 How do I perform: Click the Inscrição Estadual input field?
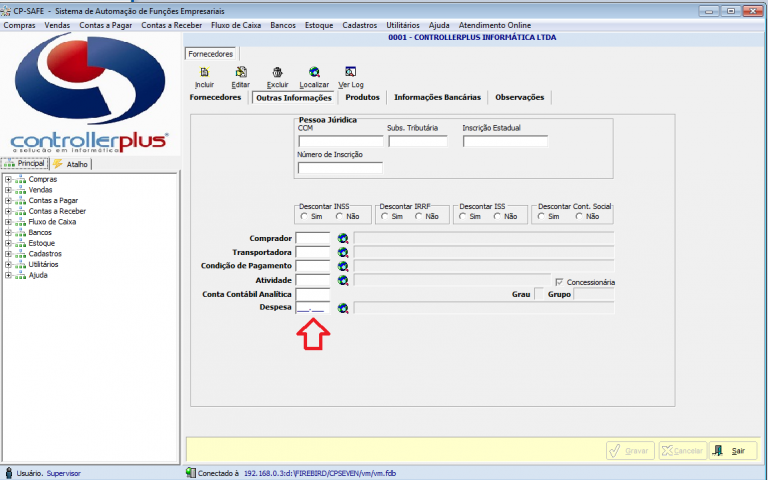click(x=505, y=142)
